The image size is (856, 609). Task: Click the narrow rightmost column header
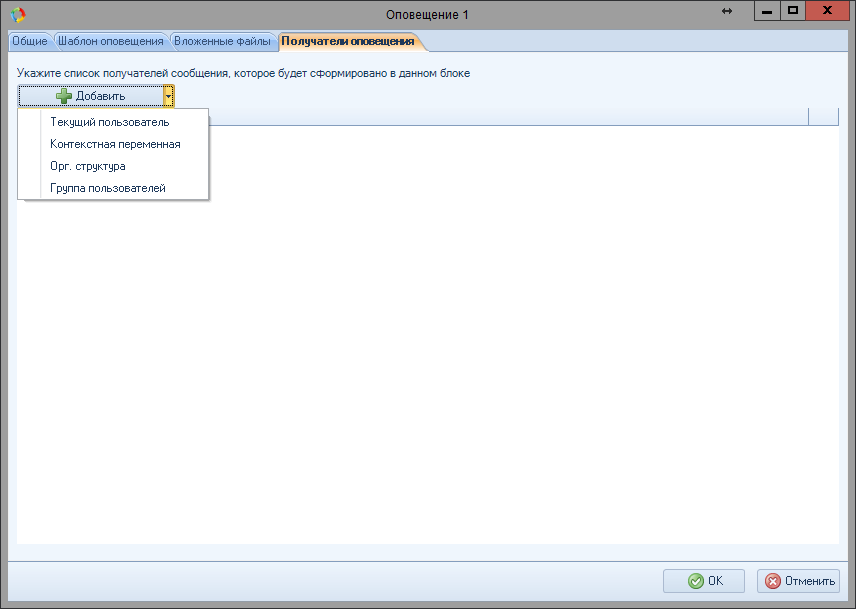(823, 116)
